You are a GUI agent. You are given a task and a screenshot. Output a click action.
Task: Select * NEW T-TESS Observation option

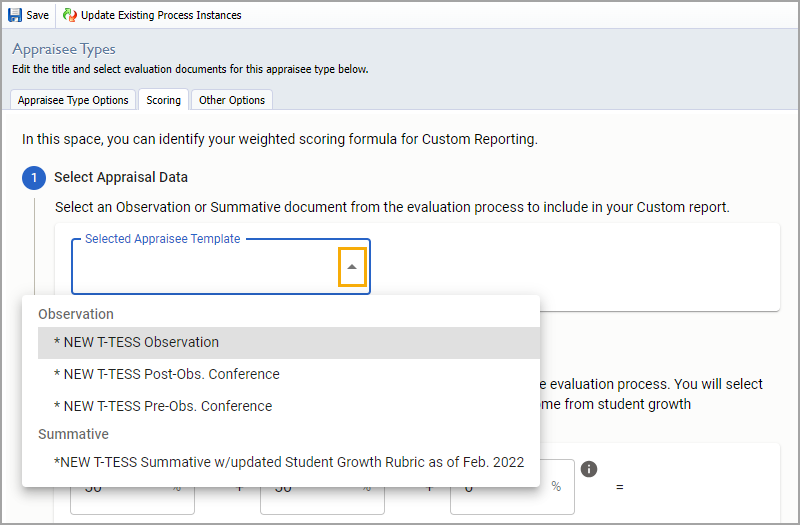(x=289, y=342)
